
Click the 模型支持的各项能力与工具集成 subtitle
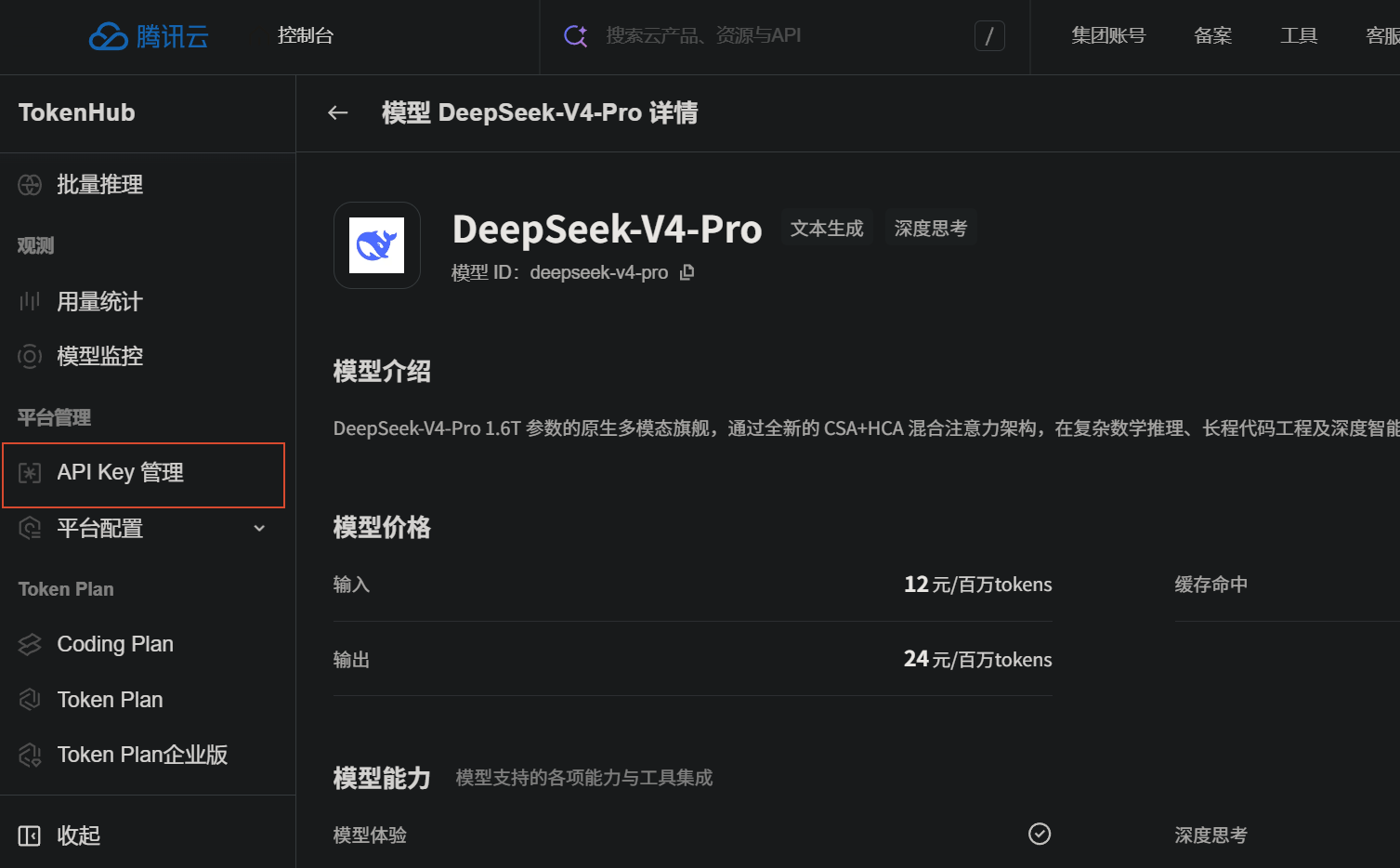coord(584,778)
